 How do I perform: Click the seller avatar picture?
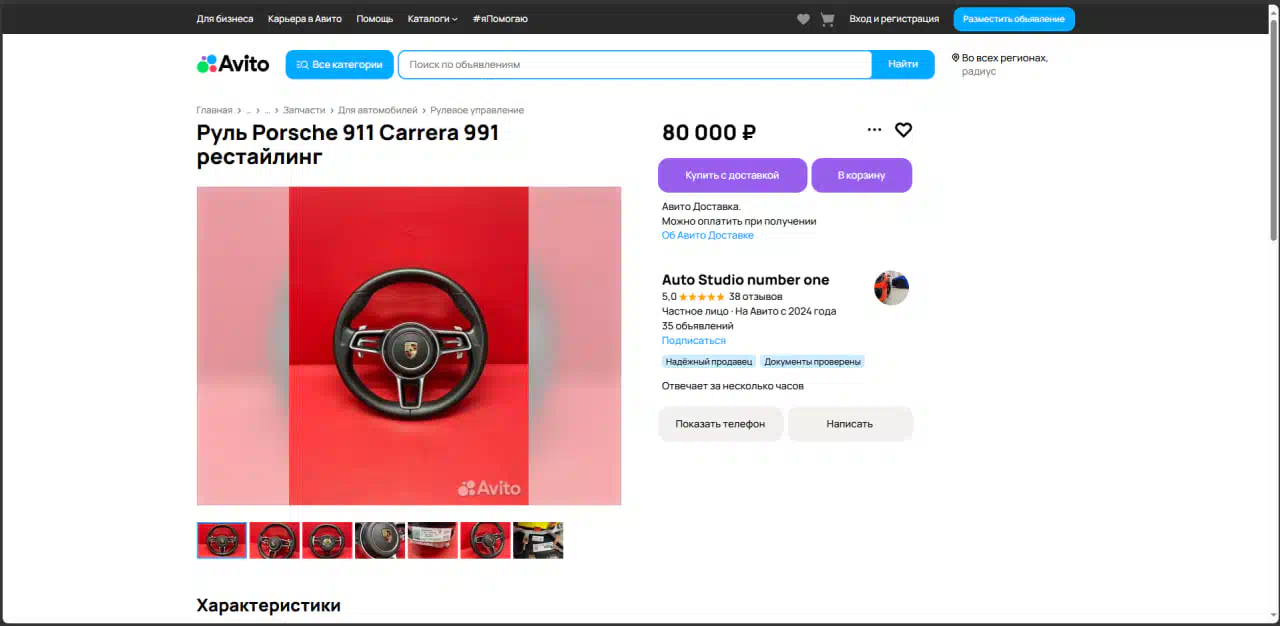[x=891, y=288]
